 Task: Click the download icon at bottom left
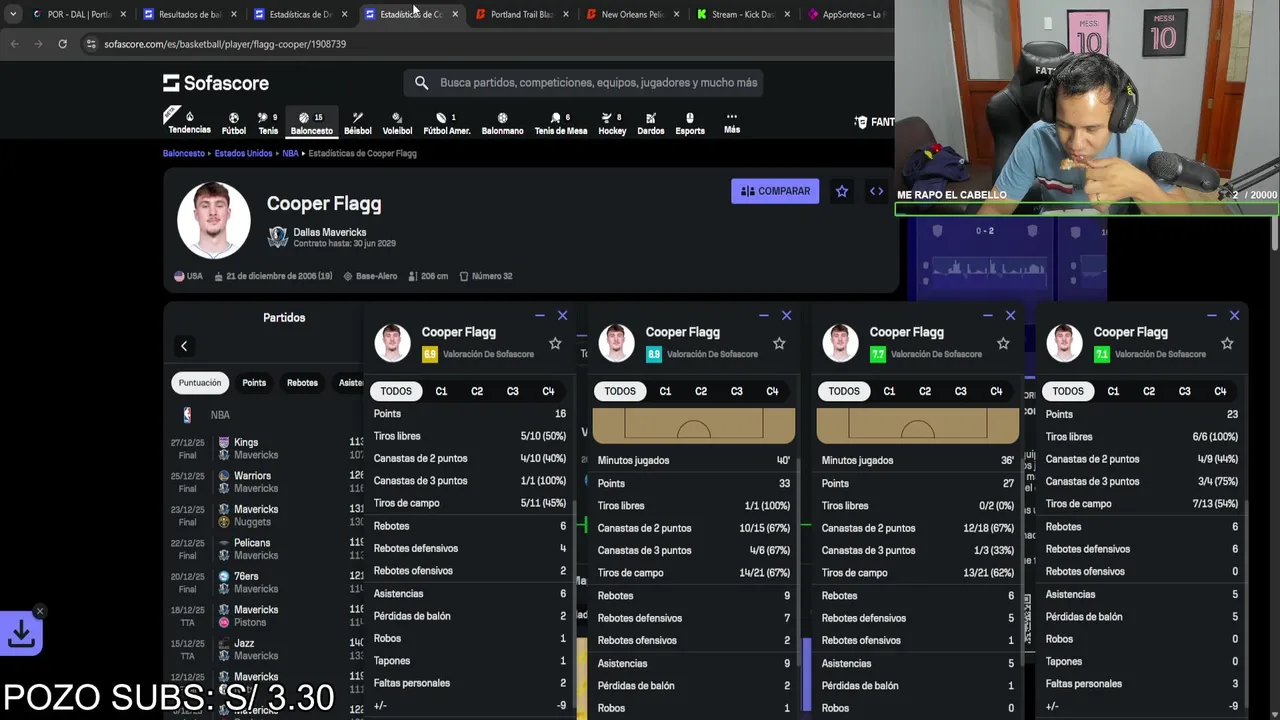22,633
